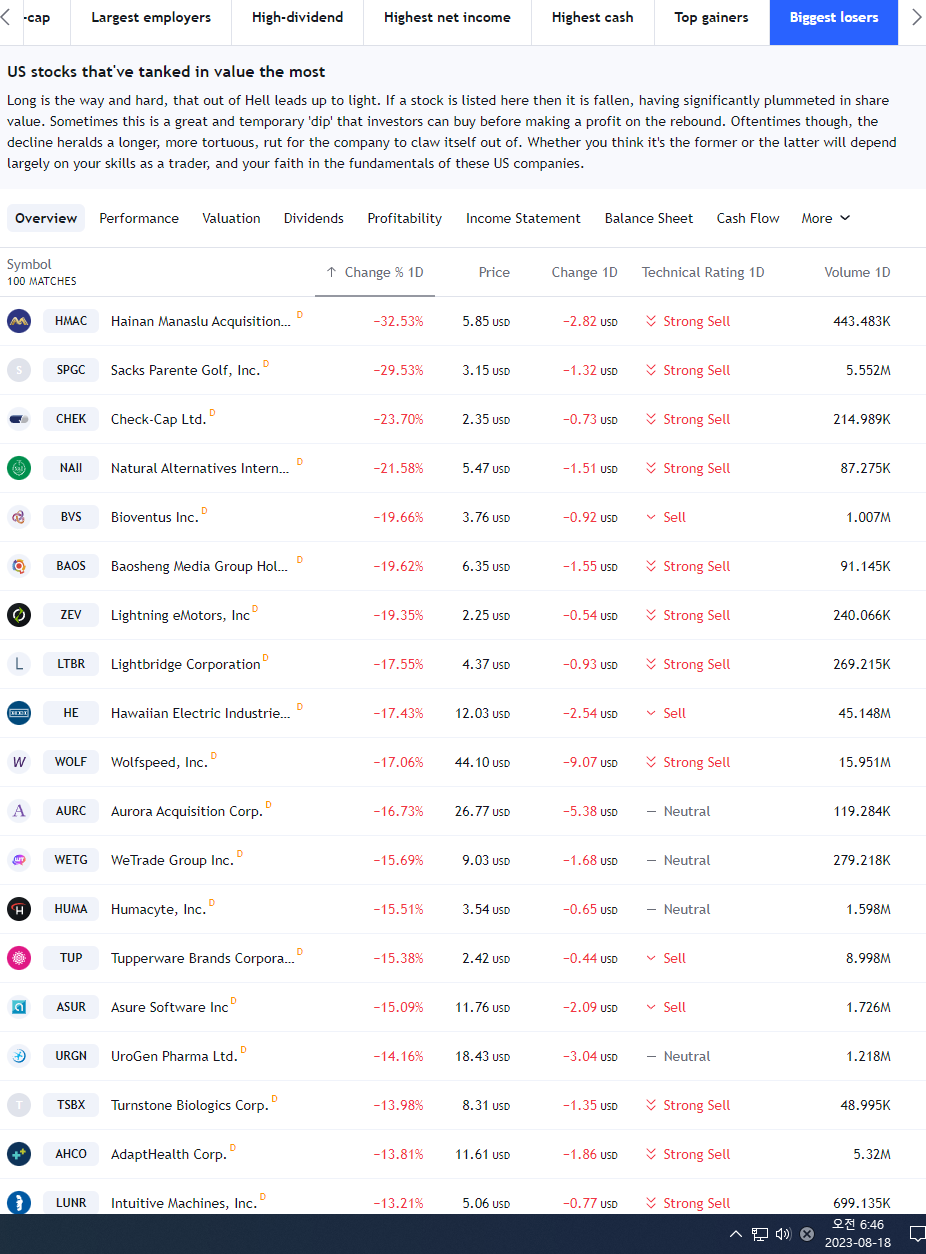Image resolution: width=926 pixels, height=1254 pixels.
Task: Click the AdaptHealth logo icon
Action: (x=19, y=1154)
